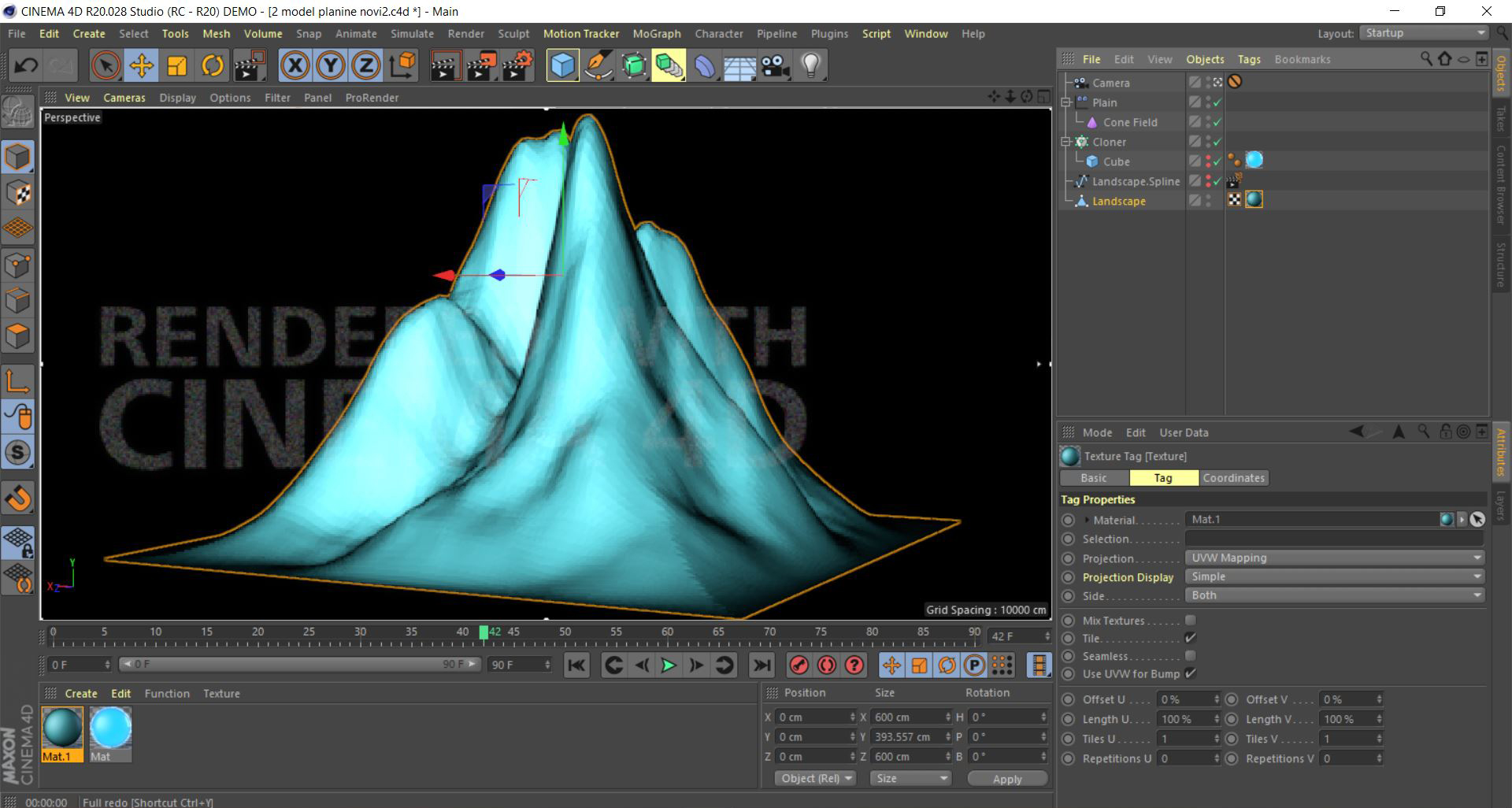Click the Offset U input field
The image size is (1512, 808).
click(1188, 699)
